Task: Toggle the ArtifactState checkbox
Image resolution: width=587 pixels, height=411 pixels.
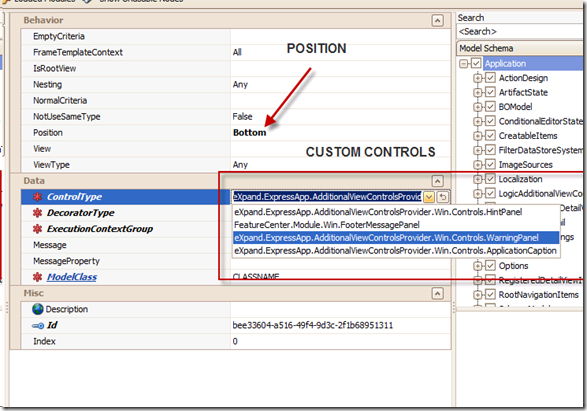Action: pos(490,92)
